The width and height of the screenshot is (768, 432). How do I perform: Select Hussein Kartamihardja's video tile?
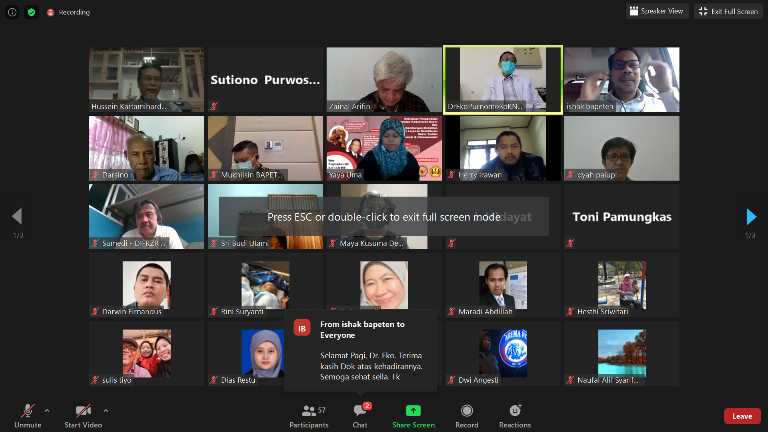pos(146,79)
